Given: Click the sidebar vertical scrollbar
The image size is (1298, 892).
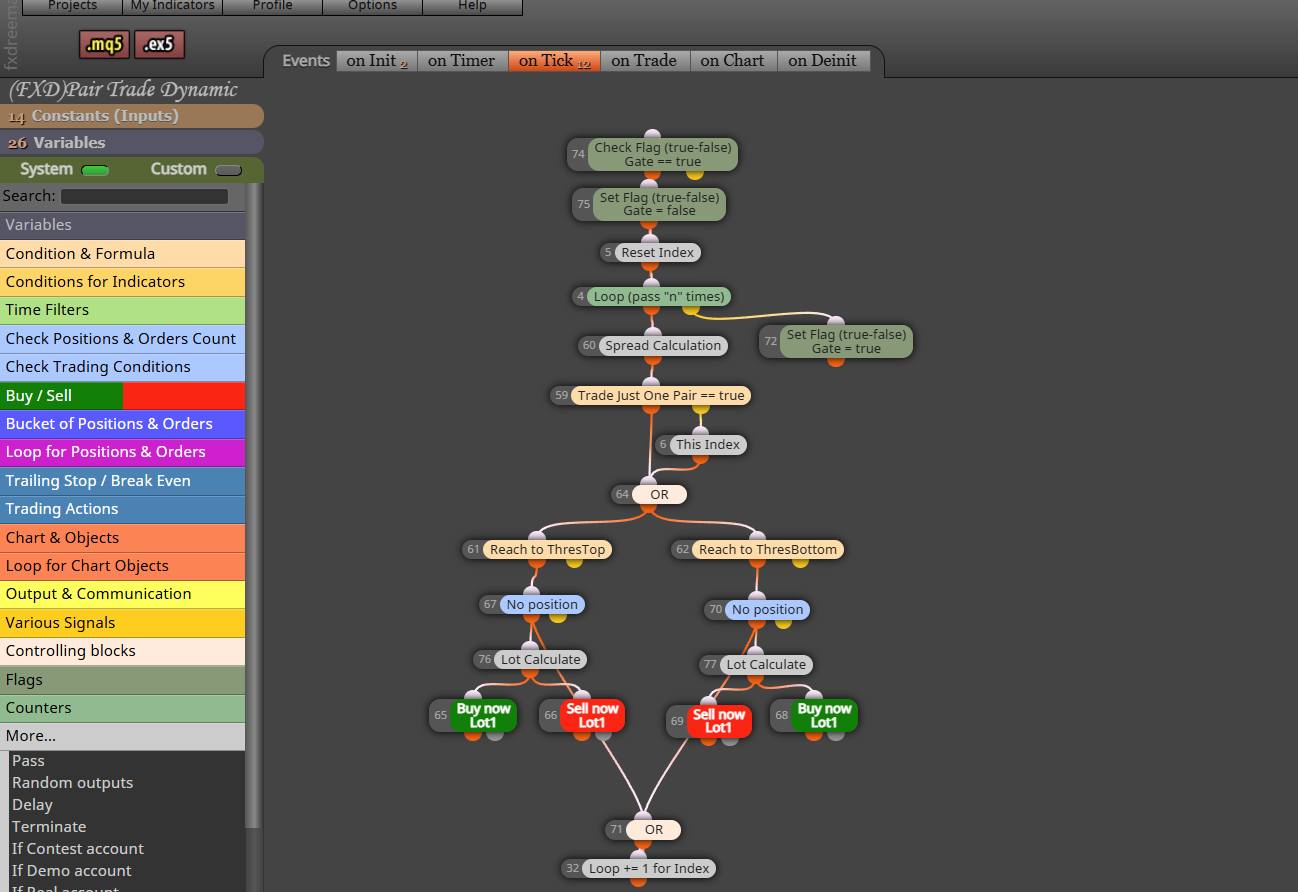Looking at the screenshot, I should point(253,505).
